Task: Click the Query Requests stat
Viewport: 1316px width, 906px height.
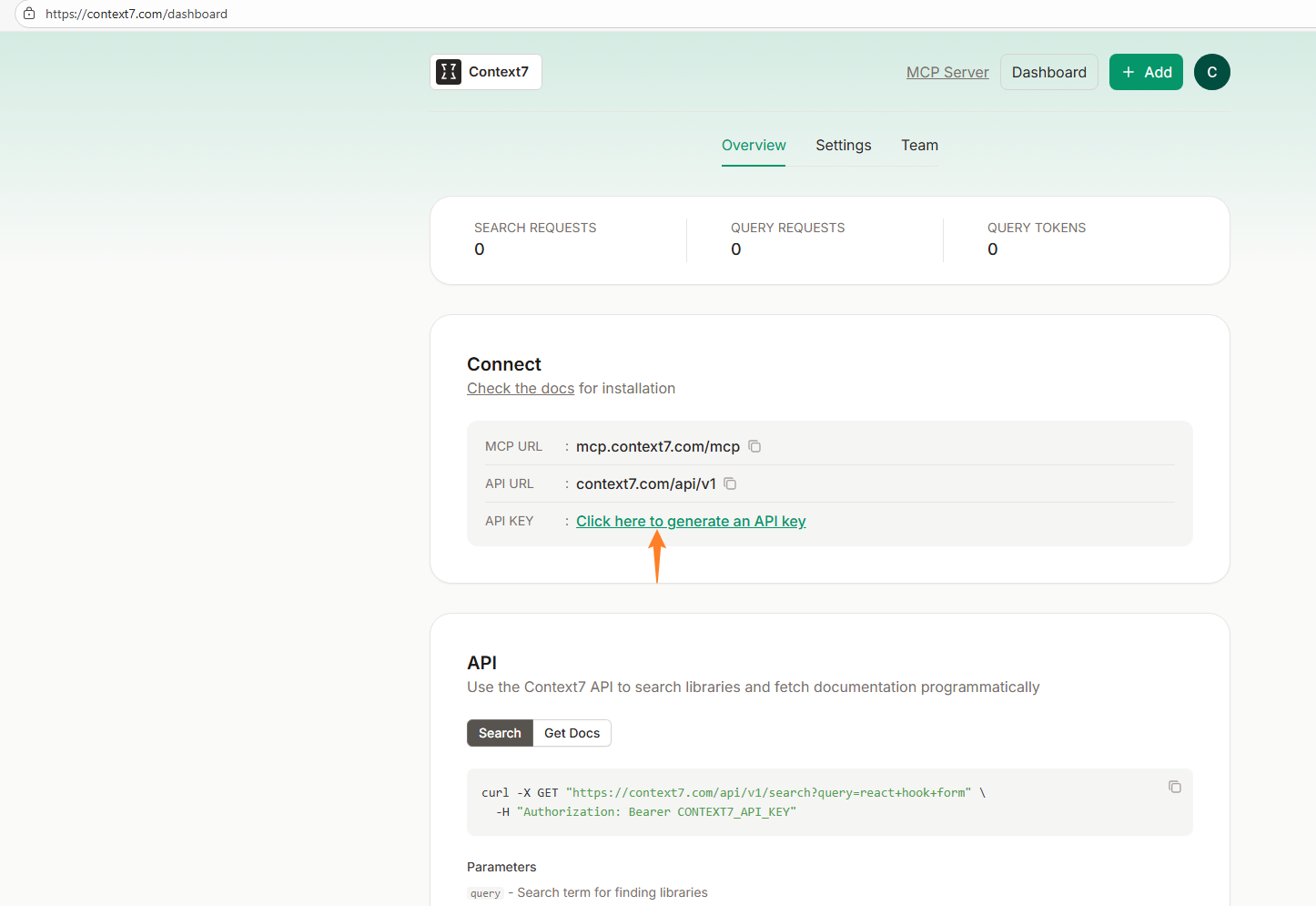Action: coord(787,239)
